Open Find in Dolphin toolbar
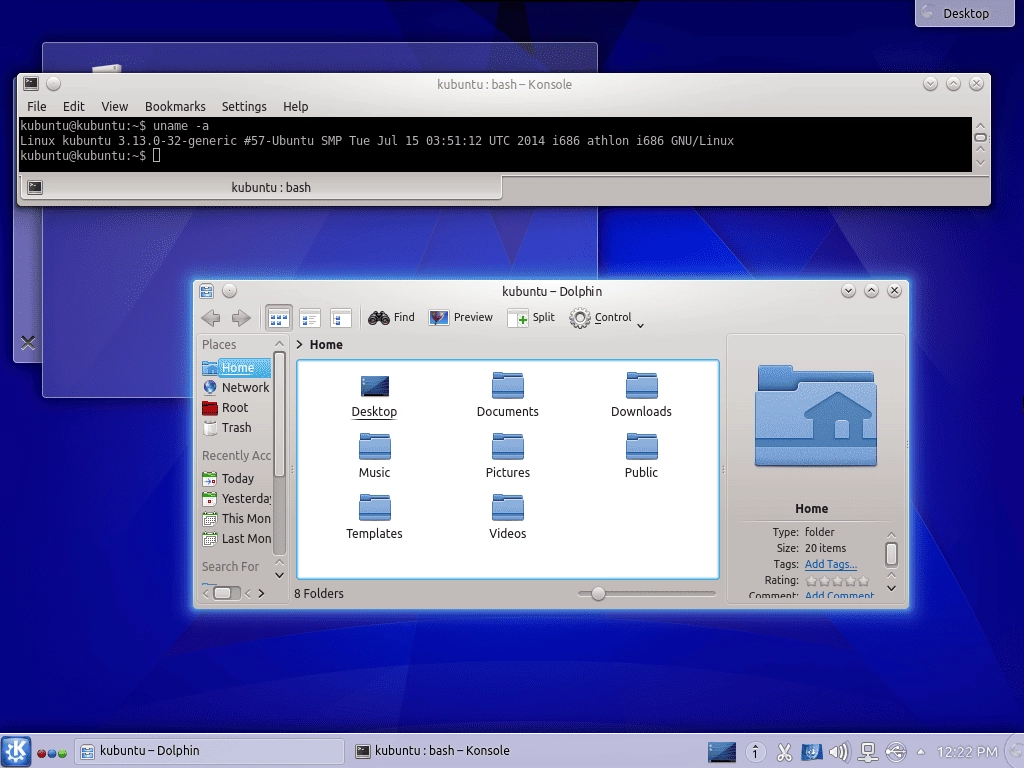Screen dimensions: 1024x768 pyautogui.click(x=391, y=317)
